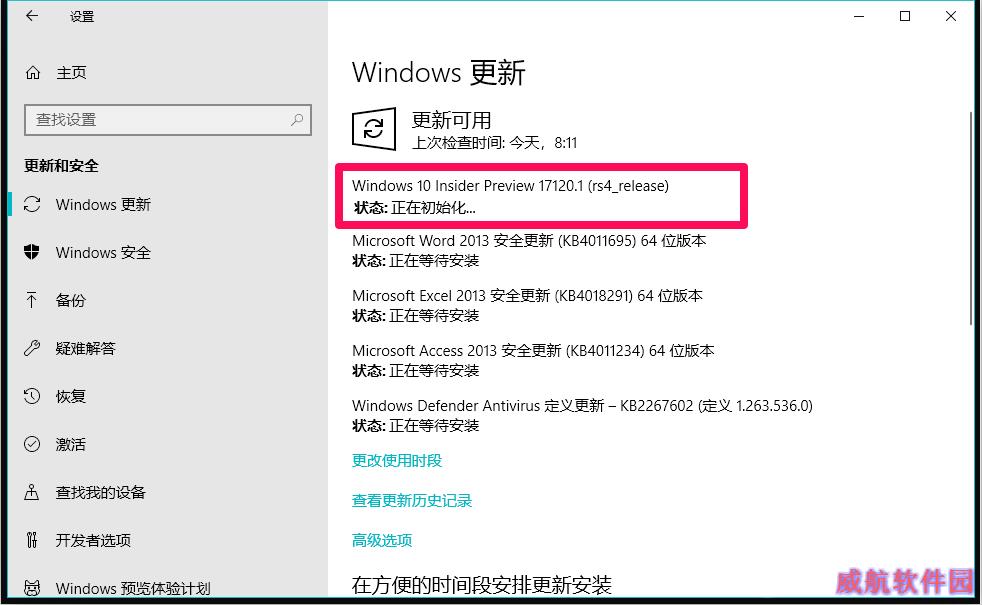Screen dimensions: 982x605
Task: Click the back arrow in Settings
Action: click(32, 16)
